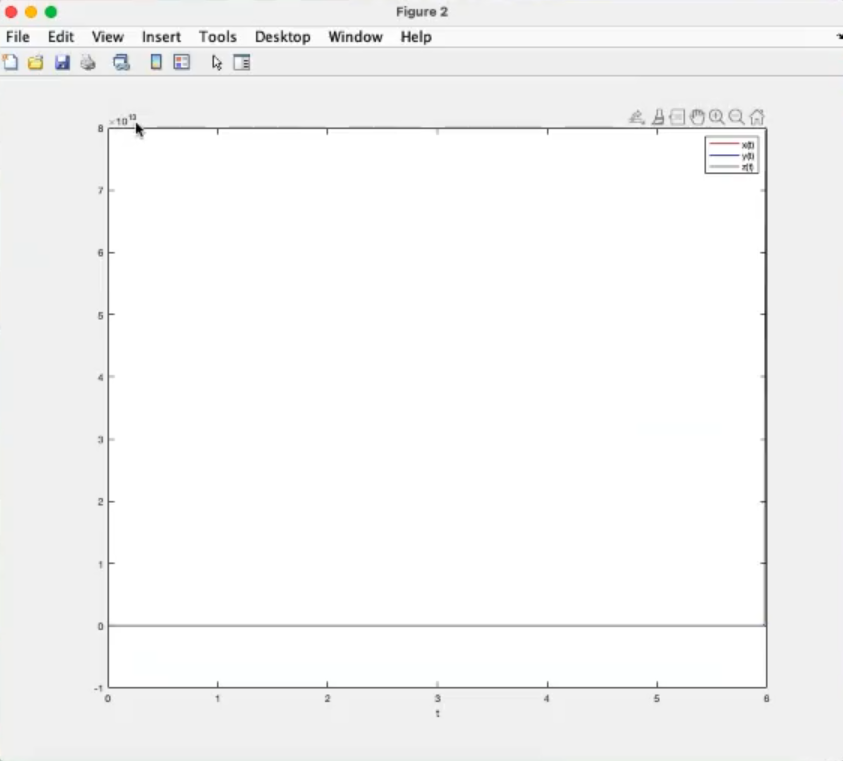Open the File menu
Screen dimensions: 843x761
tap(18, 37)
